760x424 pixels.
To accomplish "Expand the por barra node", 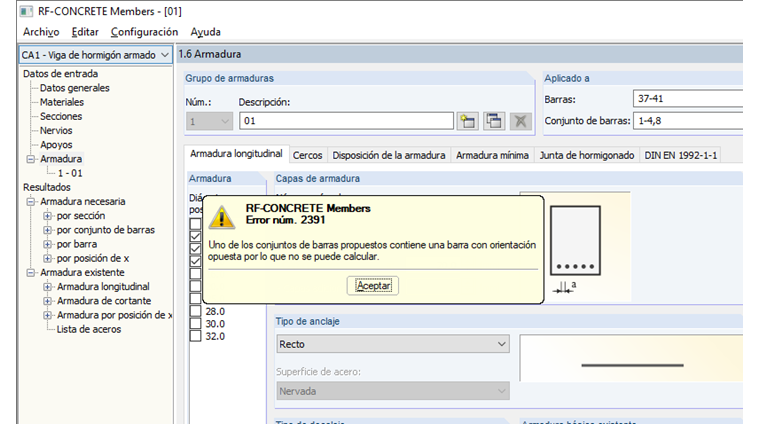I will [48, 244].
